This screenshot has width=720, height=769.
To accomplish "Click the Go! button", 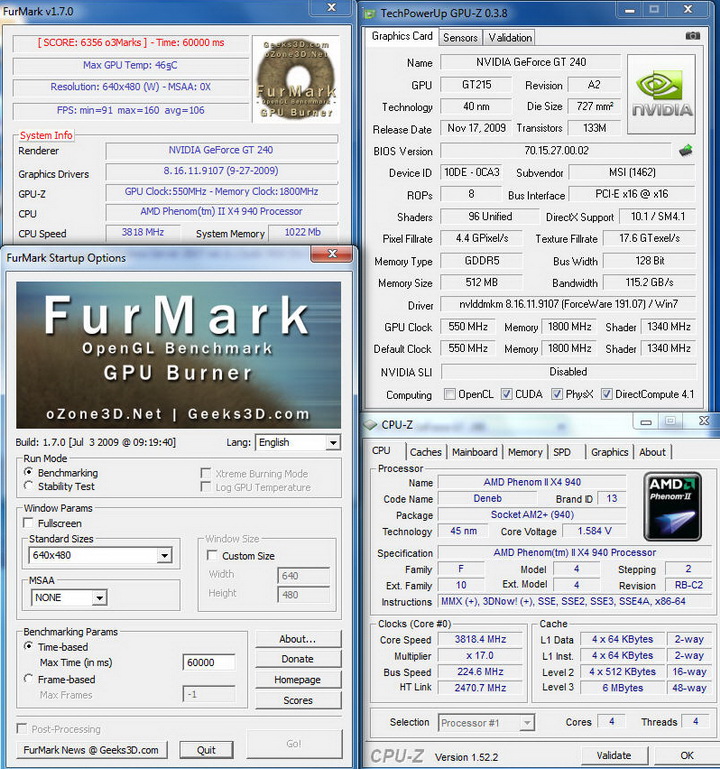I will pos(294,743).
